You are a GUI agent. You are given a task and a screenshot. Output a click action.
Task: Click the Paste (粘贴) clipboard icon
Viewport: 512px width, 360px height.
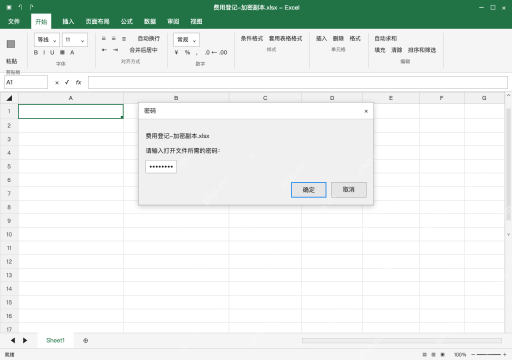pos(11,44)
